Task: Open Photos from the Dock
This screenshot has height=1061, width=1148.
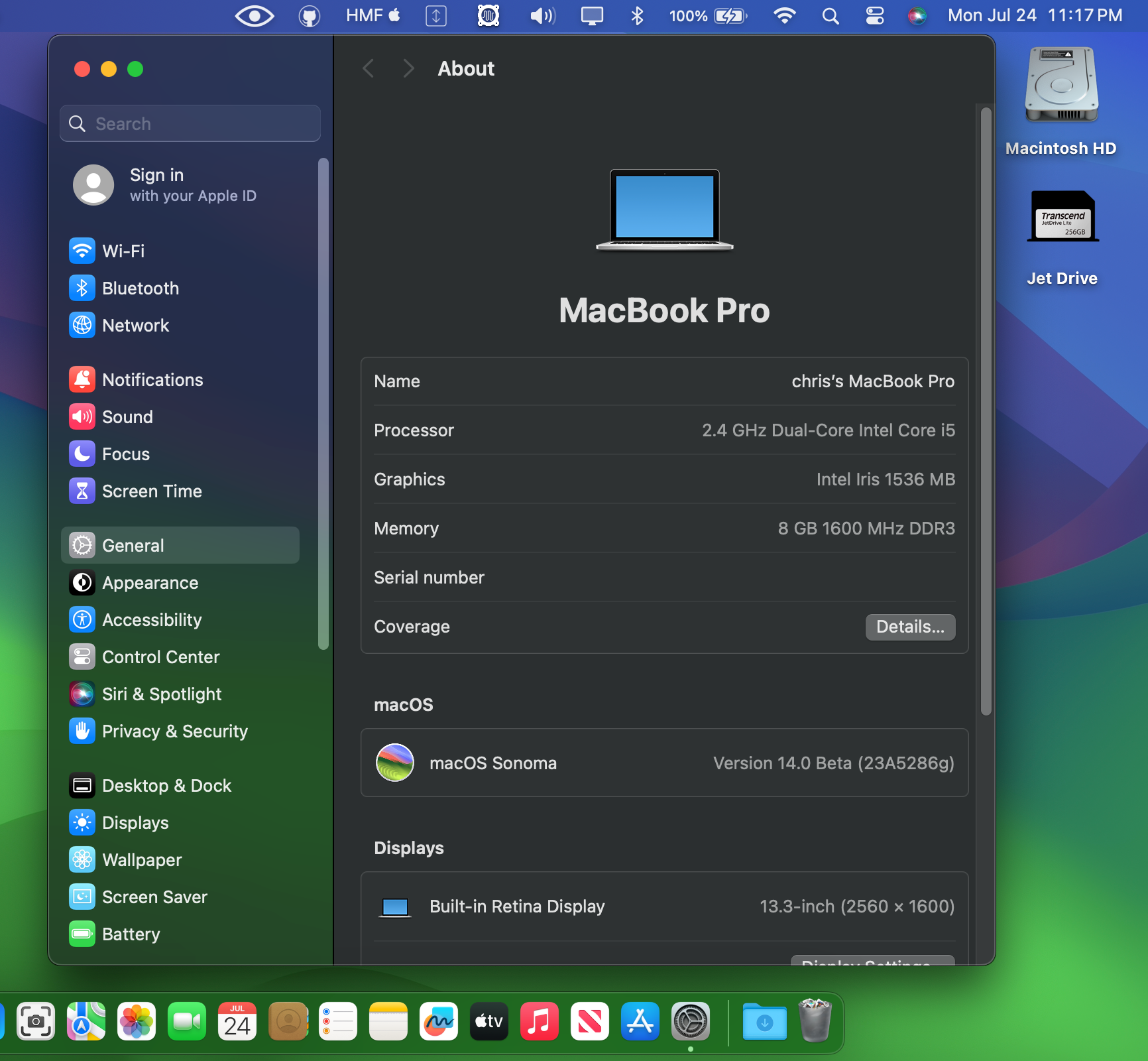Action: 137,1021
